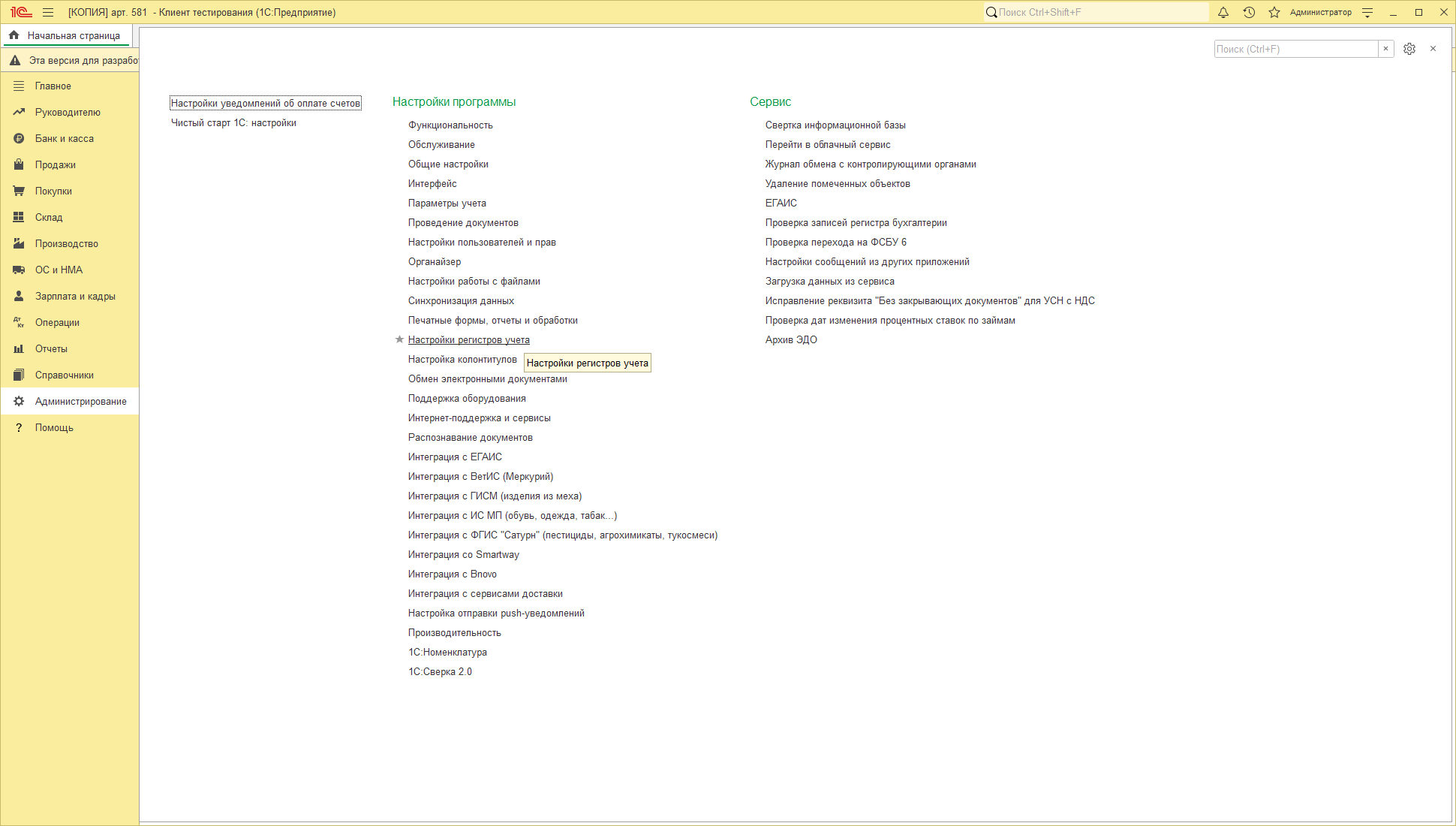Open Интеграция с ЕГАИС link

455,457
